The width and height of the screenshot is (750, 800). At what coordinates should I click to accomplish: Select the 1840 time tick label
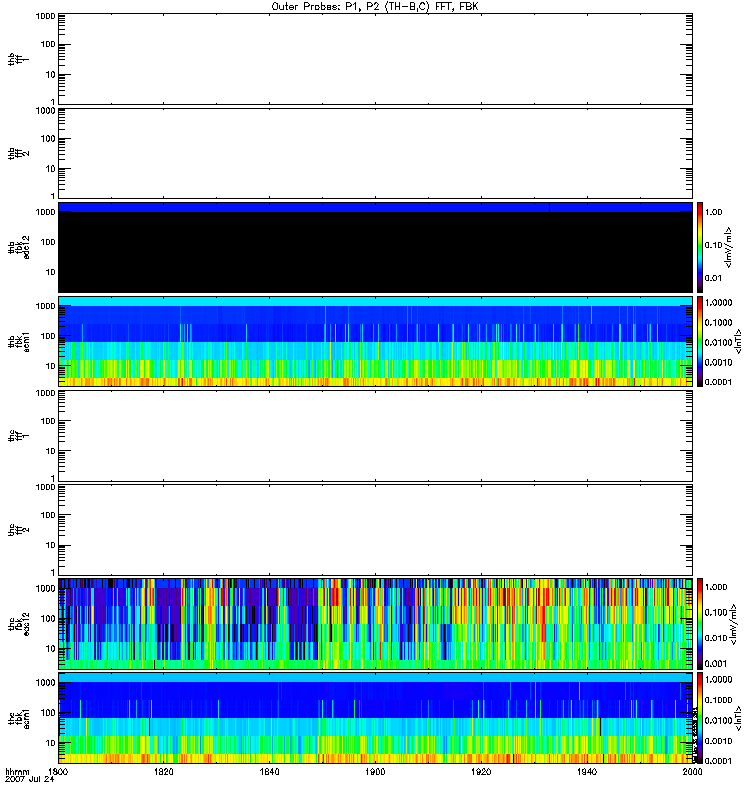pyautogui.click(x=269, y=772)
